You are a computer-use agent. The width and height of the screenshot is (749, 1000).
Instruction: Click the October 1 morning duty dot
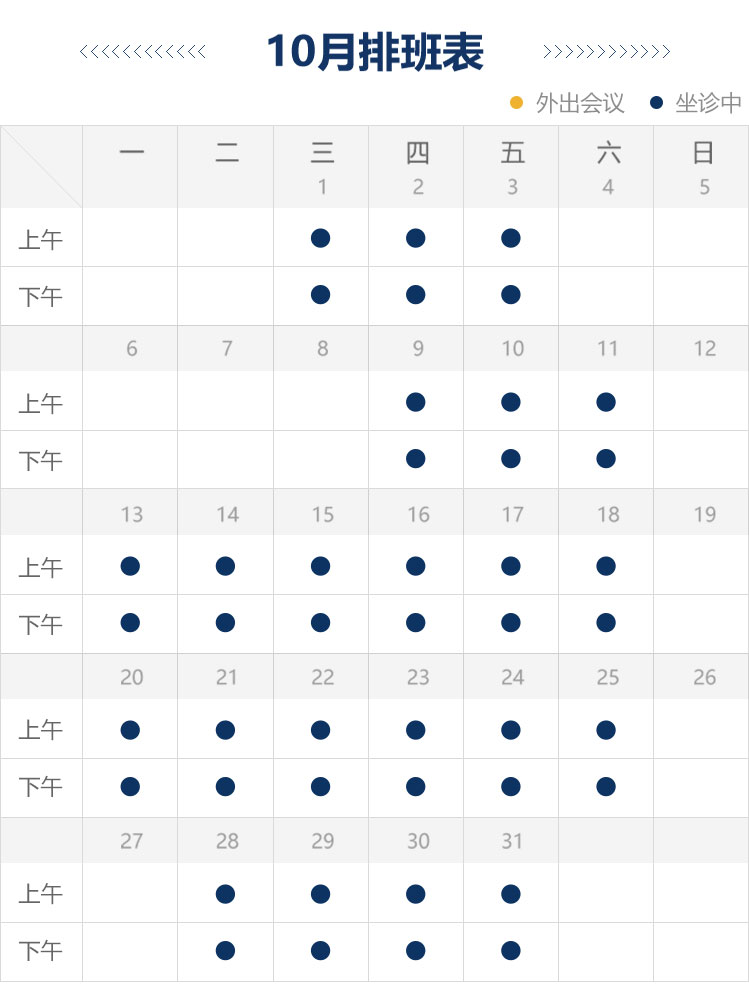[x=320, y=238]
